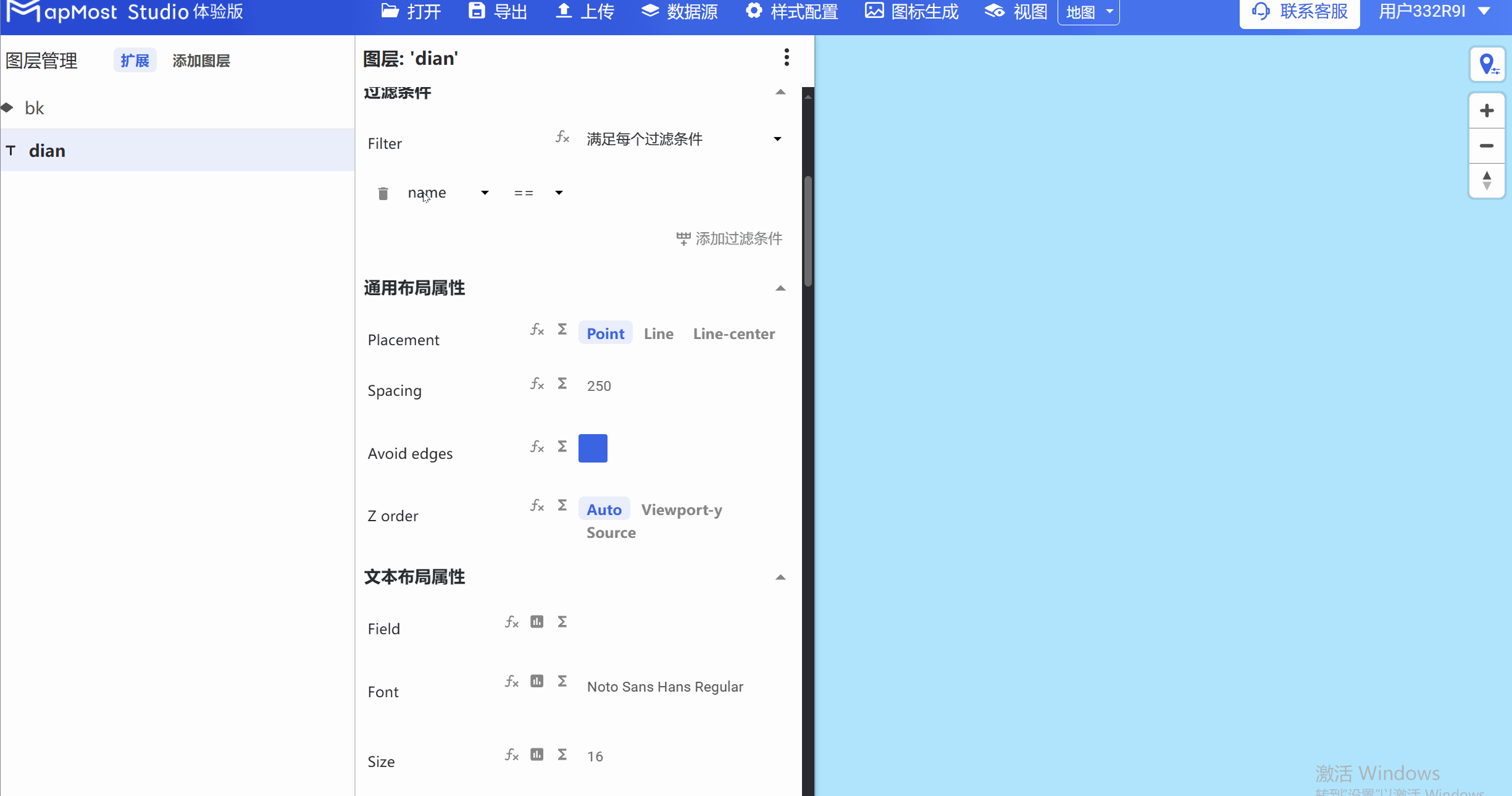
Task: Open the 地图 dropdown
Action: pos(1088,11)
